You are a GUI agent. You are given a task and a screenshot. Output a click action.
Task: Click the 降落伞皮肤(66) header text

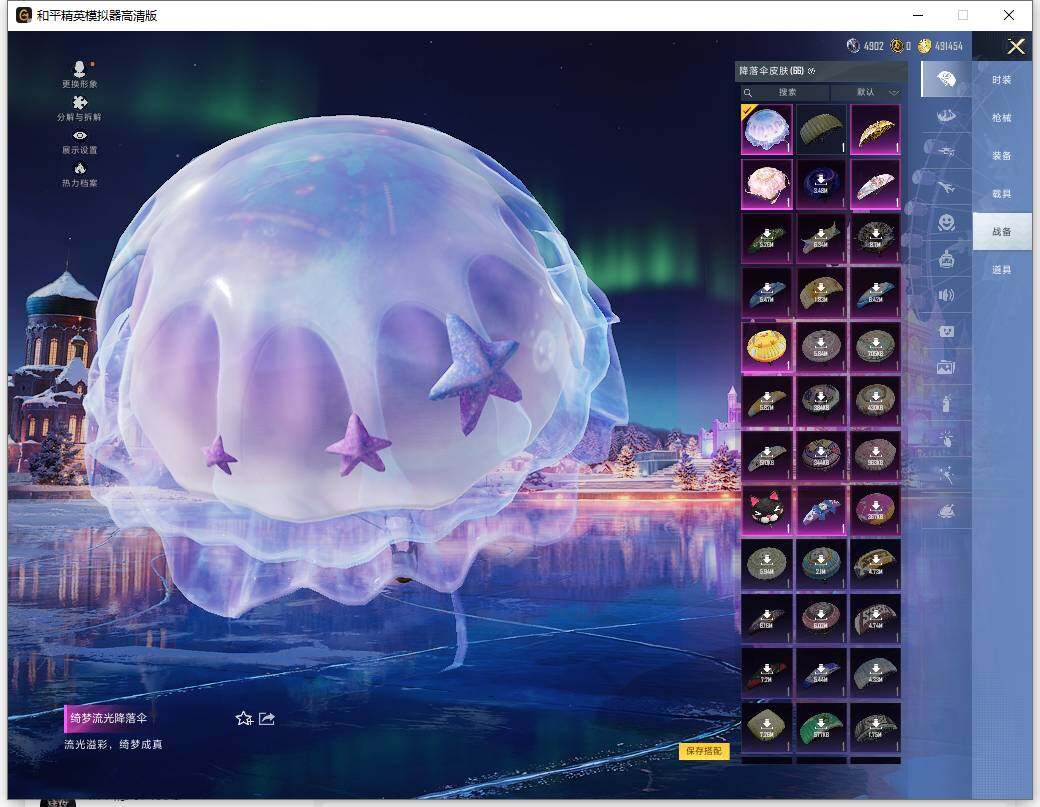point(771,71)
